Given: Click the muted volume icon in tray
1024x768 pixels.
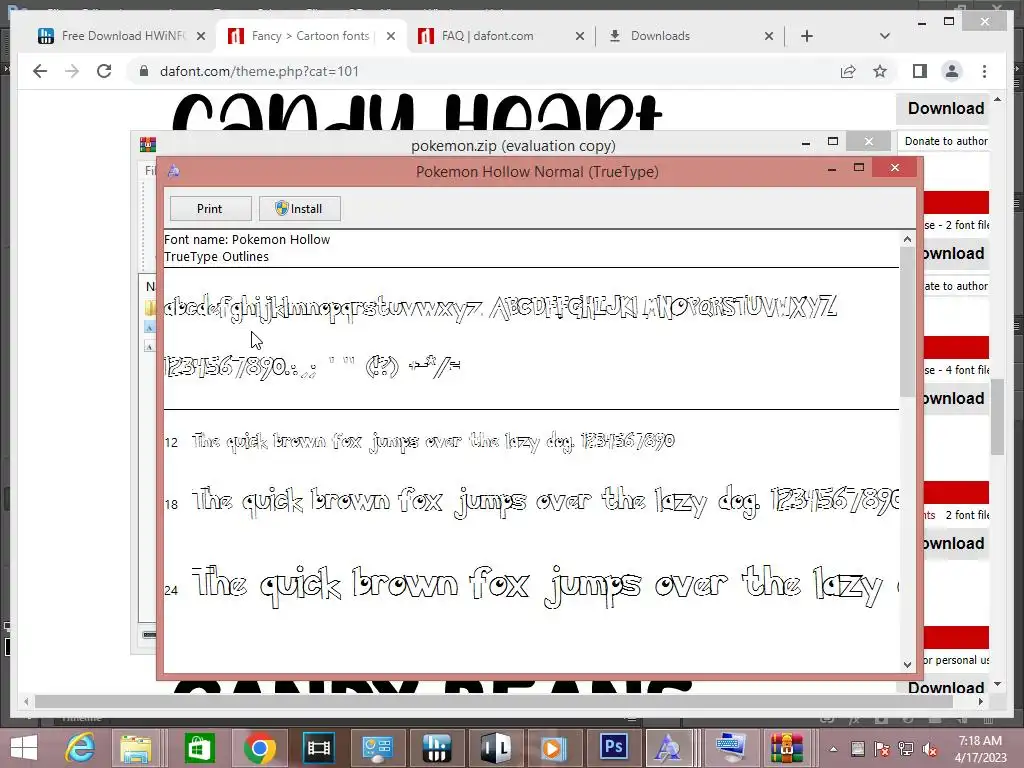Looking at the screenshot, I should point(929,749).
